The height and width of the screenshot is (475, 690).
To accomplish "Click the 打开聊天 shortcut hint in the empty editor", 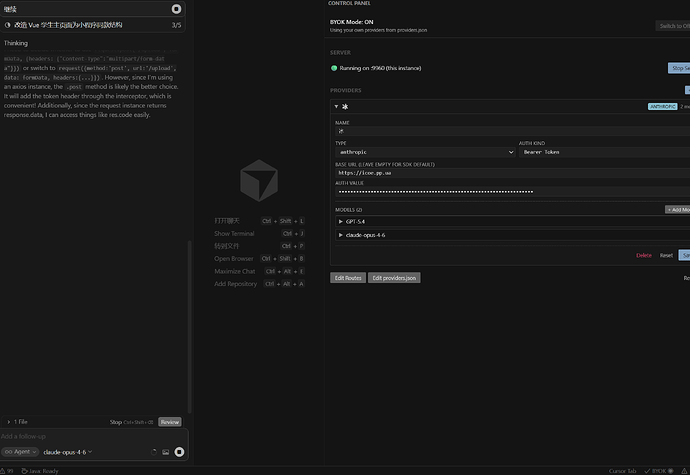I will click(x=259, y=221).
